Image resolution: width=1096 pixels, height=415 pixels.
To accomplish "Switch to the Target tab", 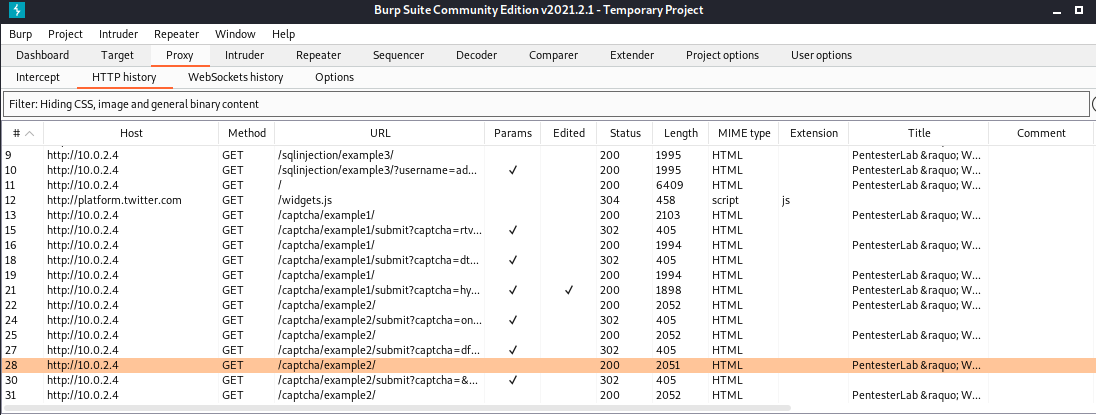I will pos(117,55).
